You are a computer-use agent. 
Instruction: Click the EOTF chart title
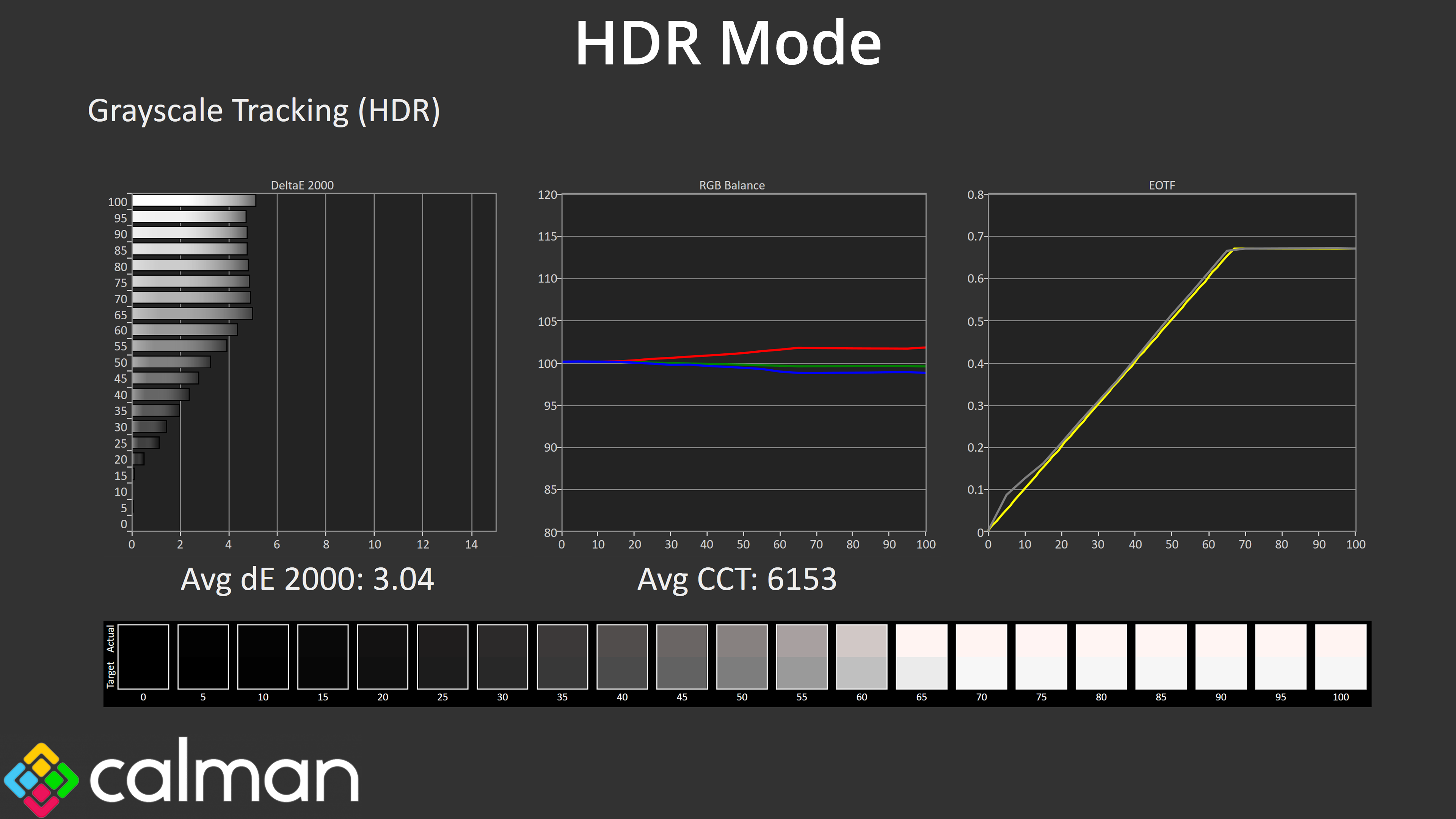point(1161,185)
